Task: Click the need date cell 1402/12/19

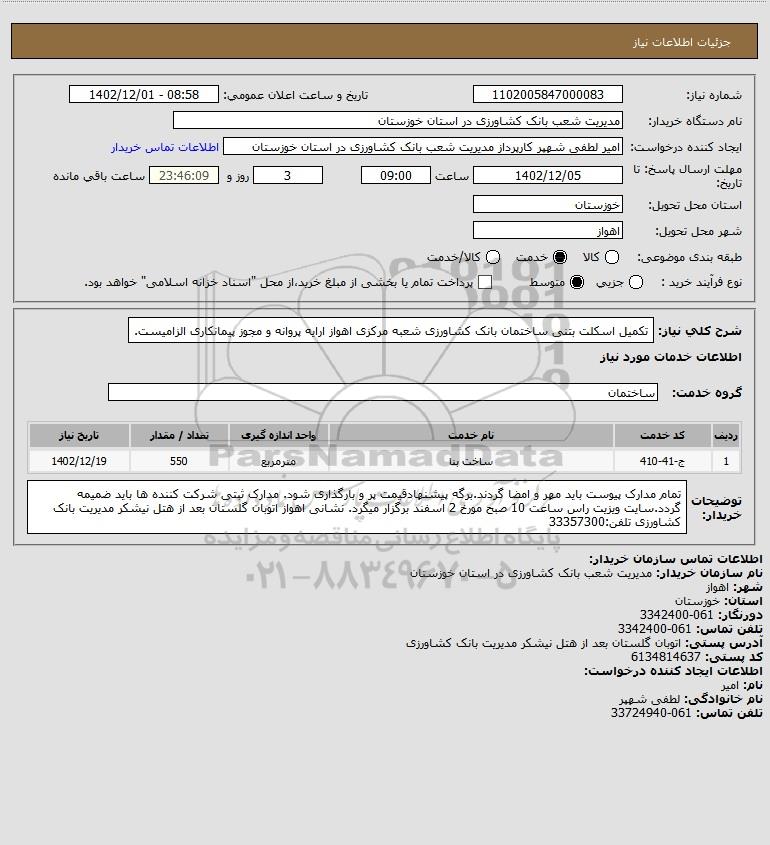Action: coord(79,461)
